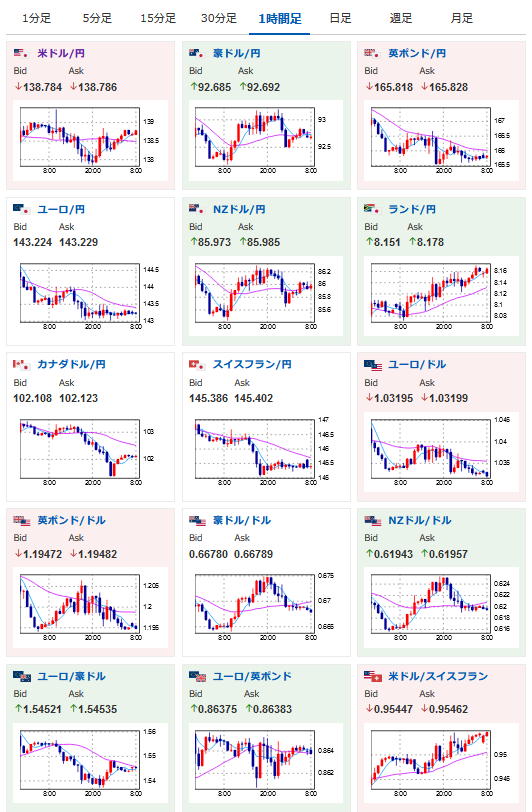Click the Canada flag icon beside カナダドル/円
Viewport: 532px width, 812px height.
coord(21,365)
